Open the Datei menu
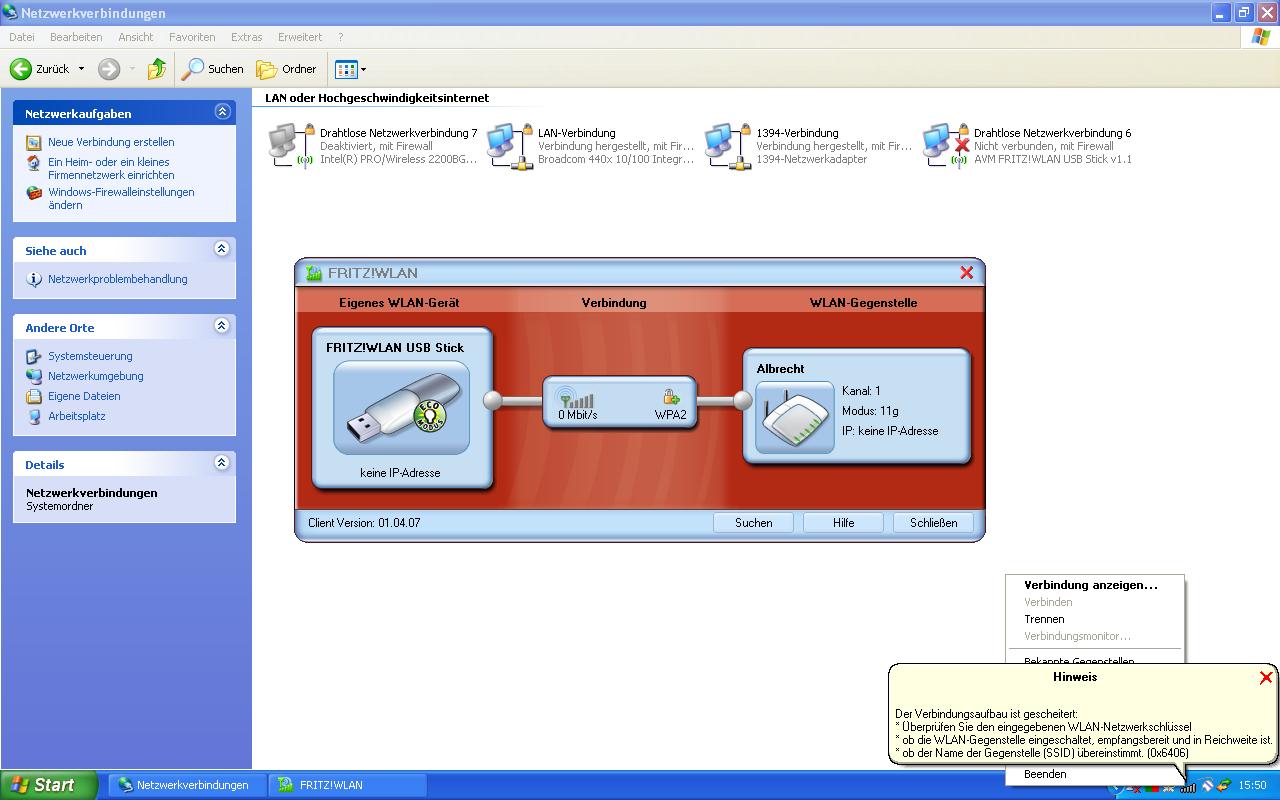 click(x=21, y=37)
